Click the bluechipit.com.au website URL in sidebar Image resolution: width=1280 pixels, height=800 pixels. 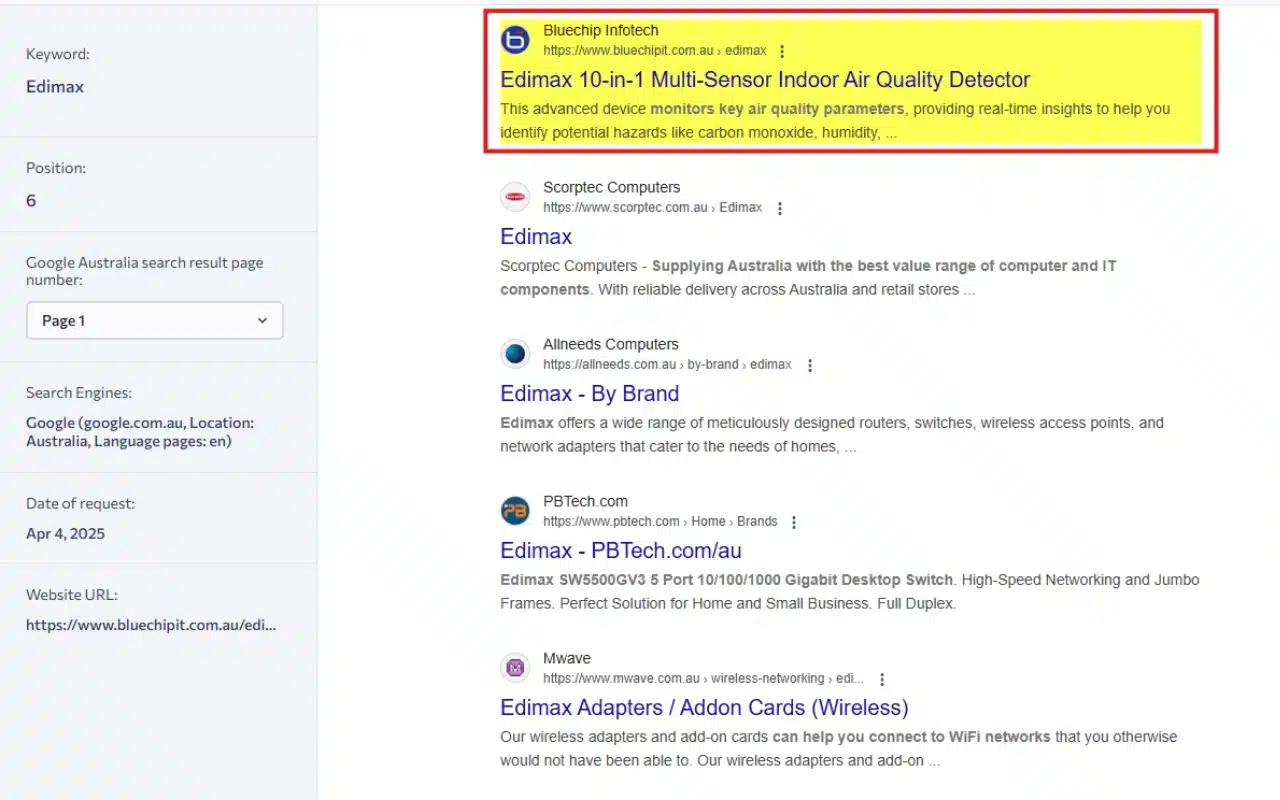(151, 625)
